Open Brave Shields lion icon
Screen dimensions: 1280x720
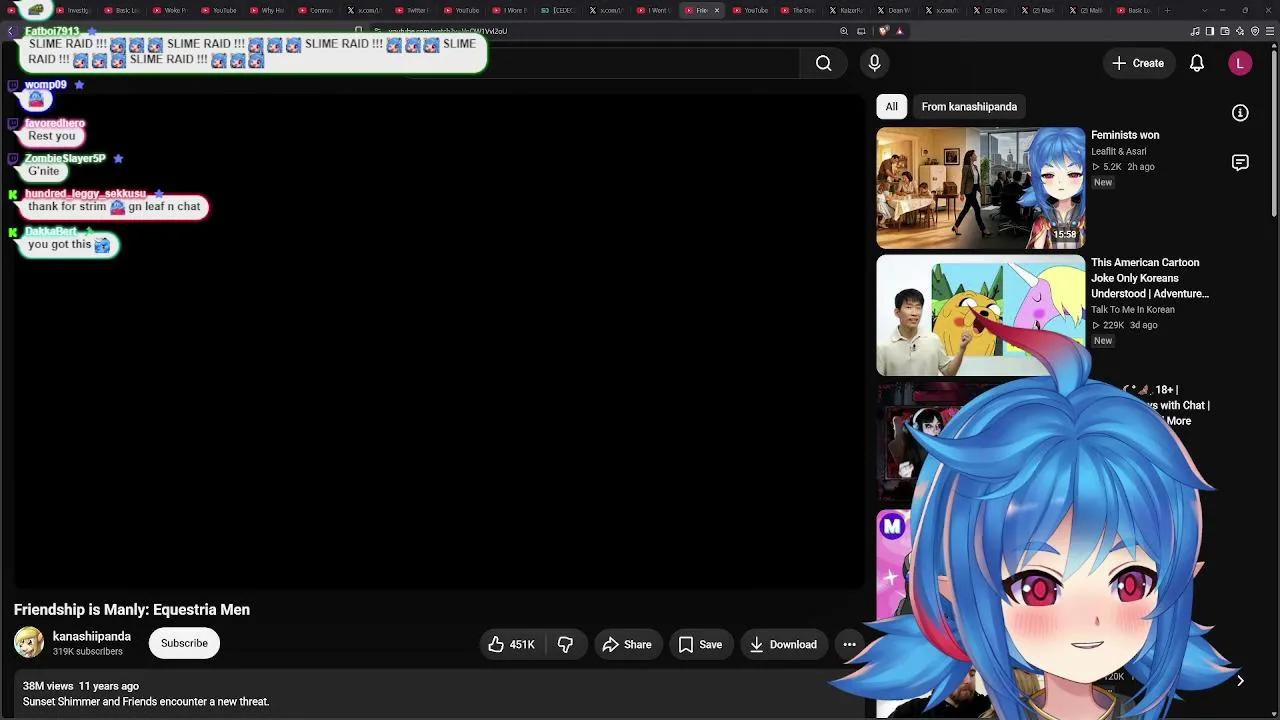tap(884, 31)
